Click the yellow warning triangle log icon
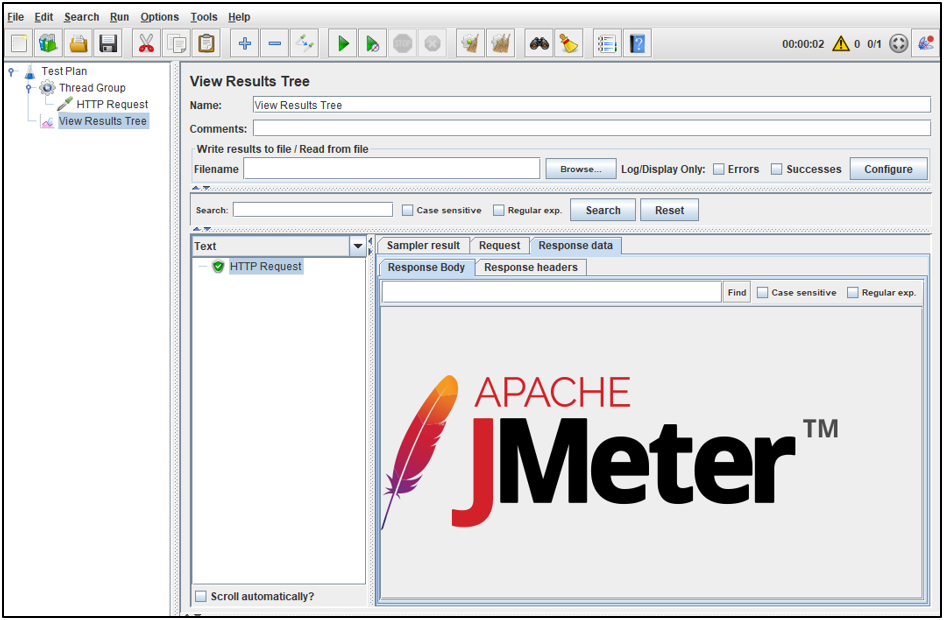The height and width of the screenshot is (620, 944). (x=840, y=44)
